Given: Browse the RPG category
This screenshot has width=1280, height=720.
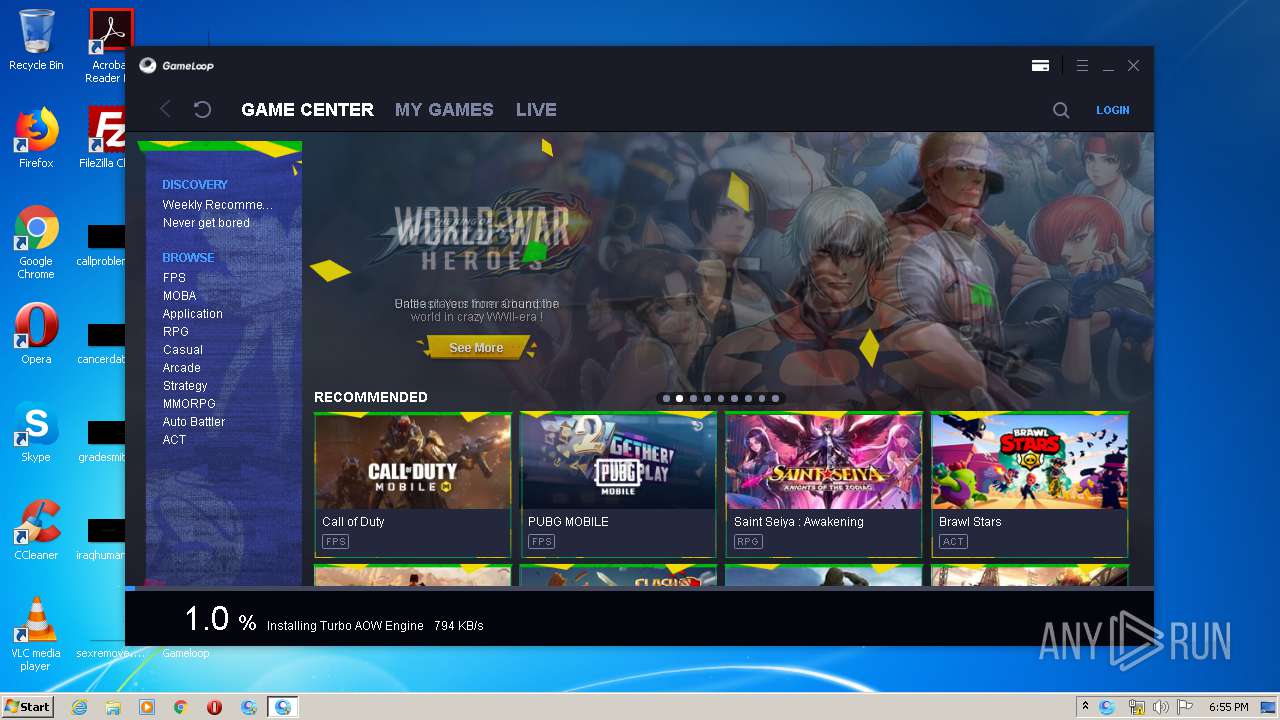Looking at the screenshot, I should [175, 332].
